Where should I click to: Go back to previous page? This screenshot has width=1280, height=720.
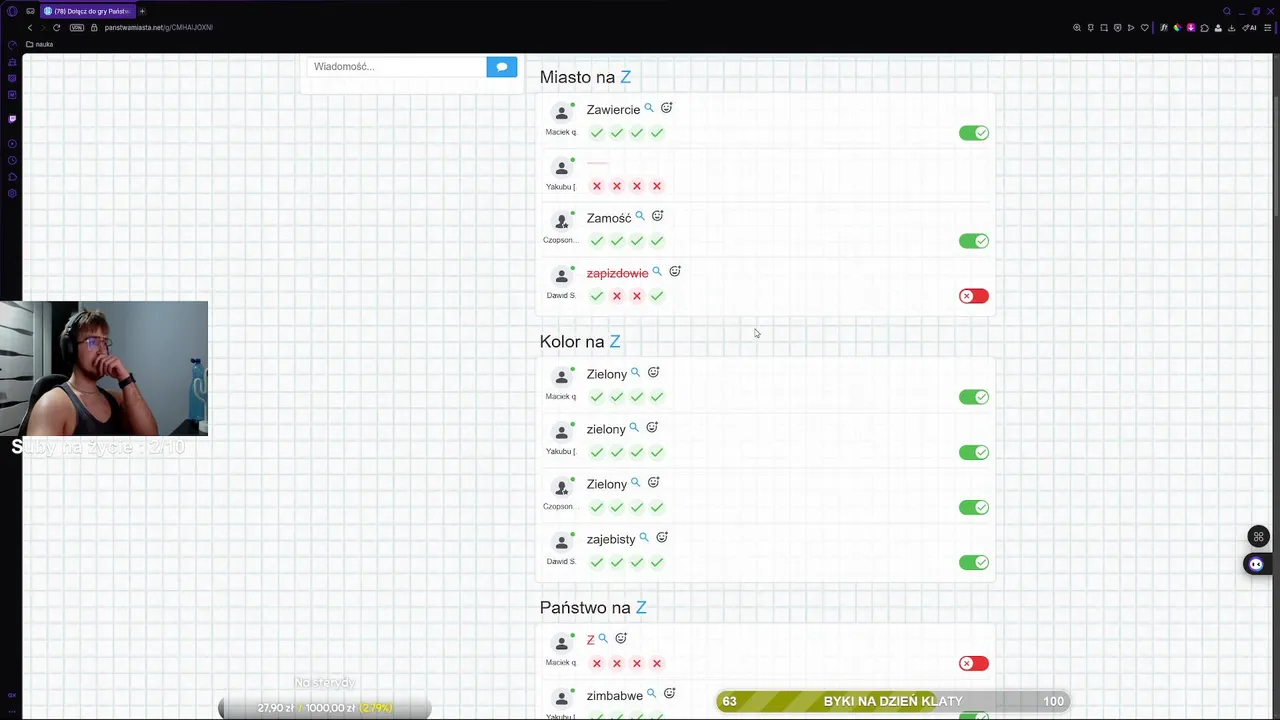[x=29, y=28]
